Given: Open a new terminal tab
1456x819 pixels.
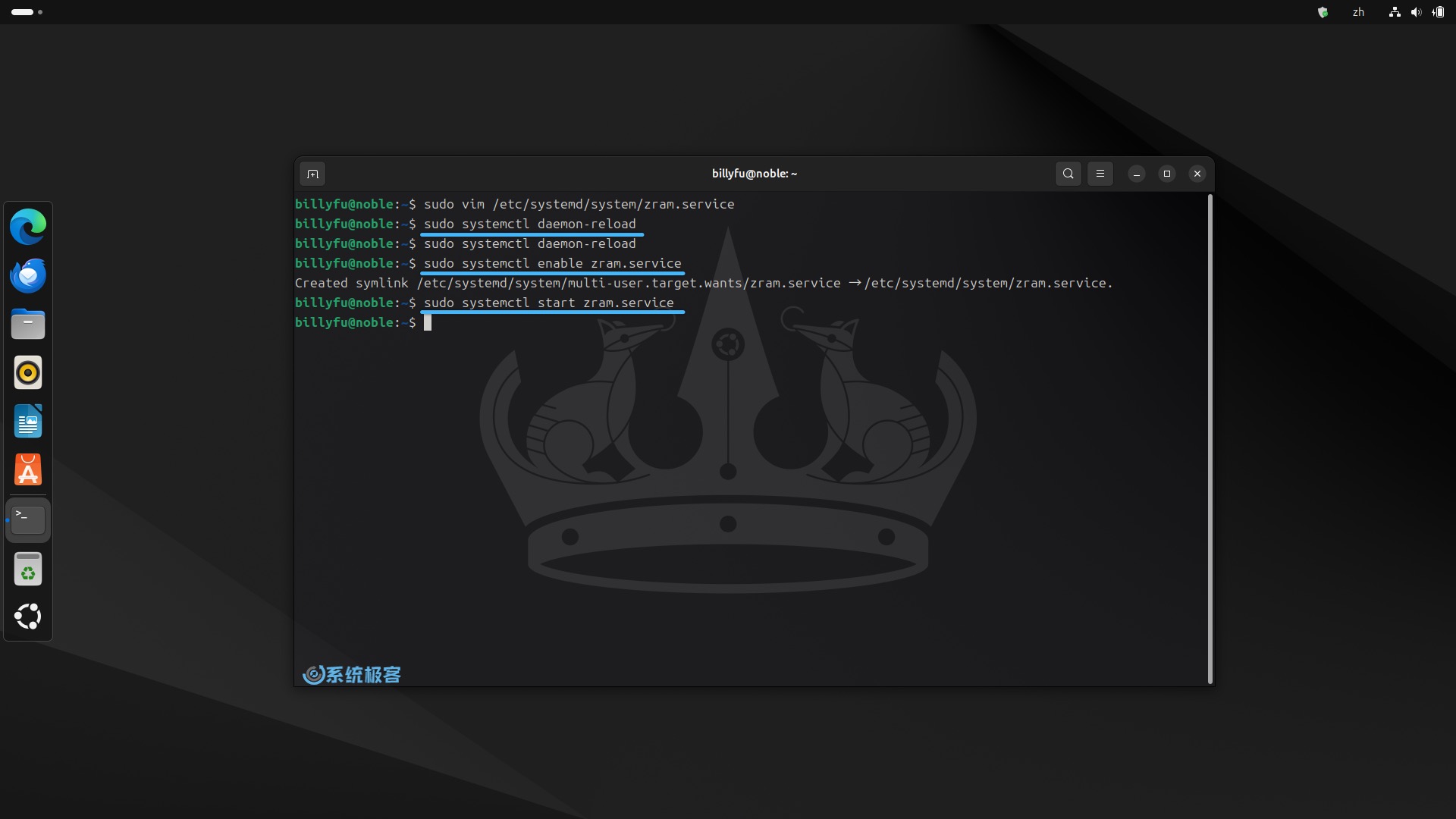Looking at the screenshot, I should [312, 174].
